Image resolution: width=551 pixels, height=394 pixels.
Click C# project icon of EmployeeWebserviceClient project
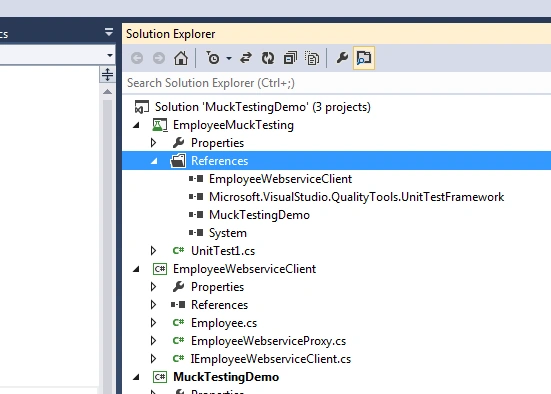160,269
